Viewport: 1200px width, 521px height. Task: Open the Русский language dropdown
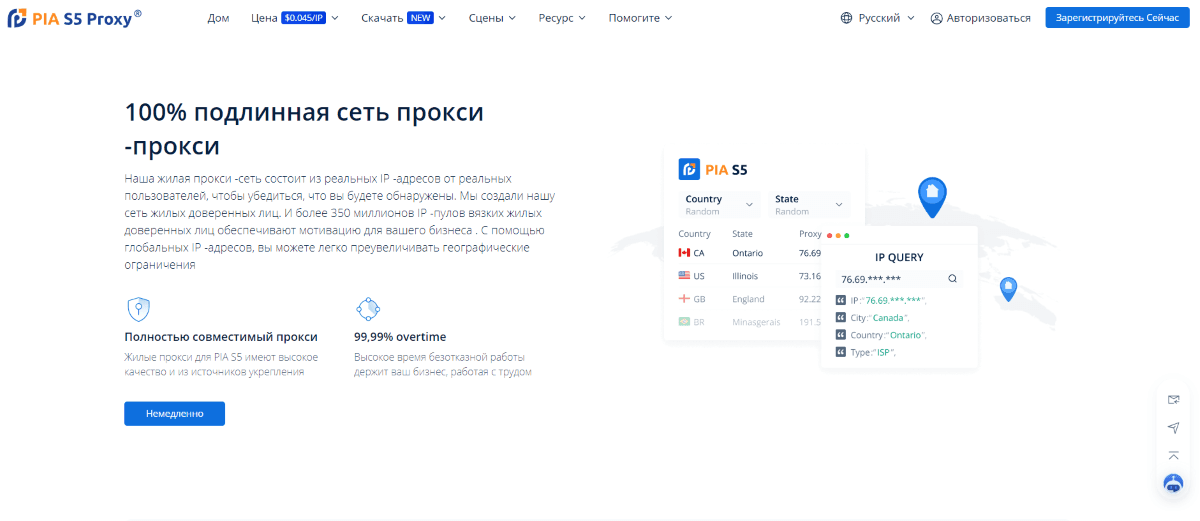(x=878, y=18)
